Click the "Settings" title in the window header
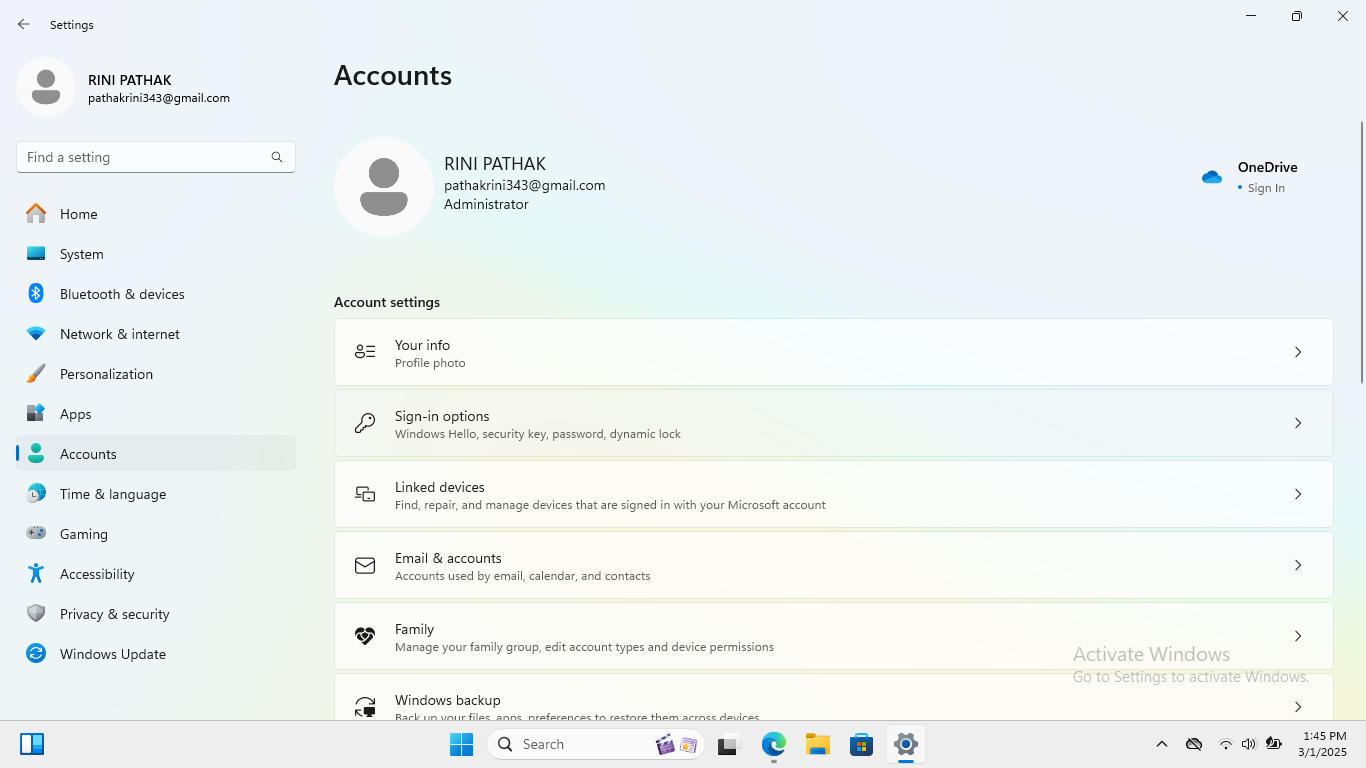1366x768 pixels. click(72, 25)
